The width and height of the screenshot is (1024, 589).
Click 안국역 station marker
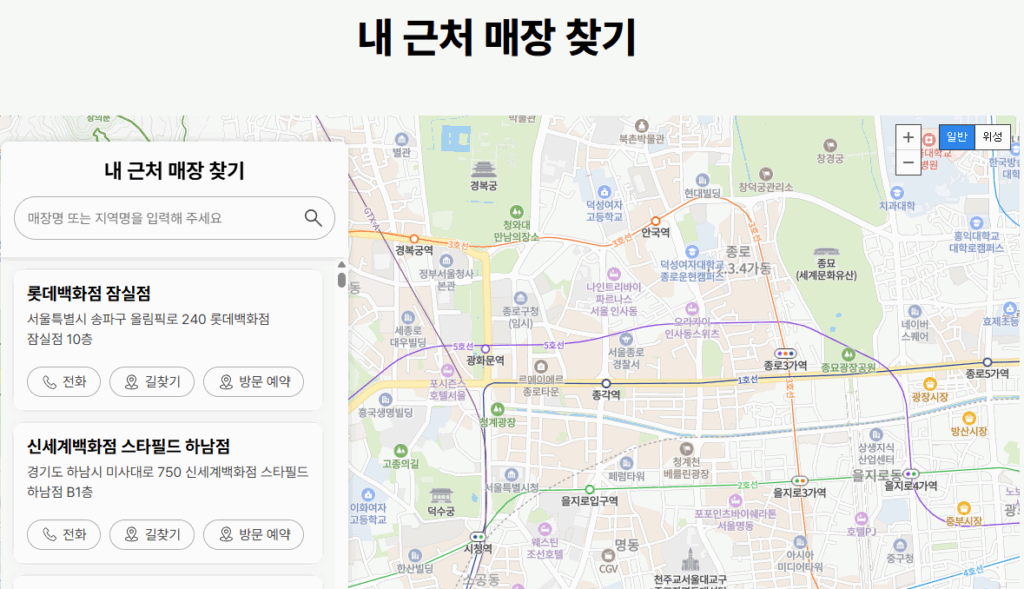coord(656,221)
